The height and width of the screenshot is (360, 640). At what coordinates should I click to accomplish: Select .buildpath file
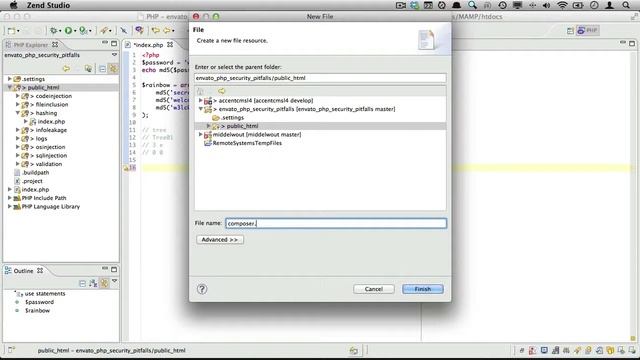(x=35, y=173)
